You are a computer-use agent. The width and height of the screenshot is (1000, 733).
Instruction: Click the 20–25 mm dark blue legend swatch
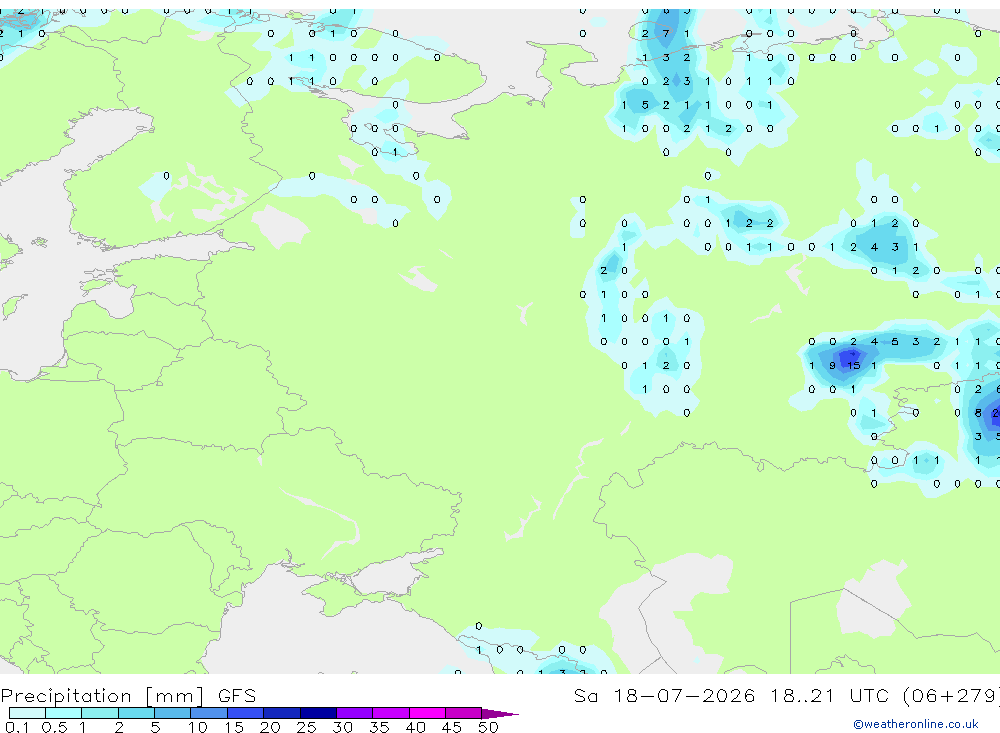281,713
